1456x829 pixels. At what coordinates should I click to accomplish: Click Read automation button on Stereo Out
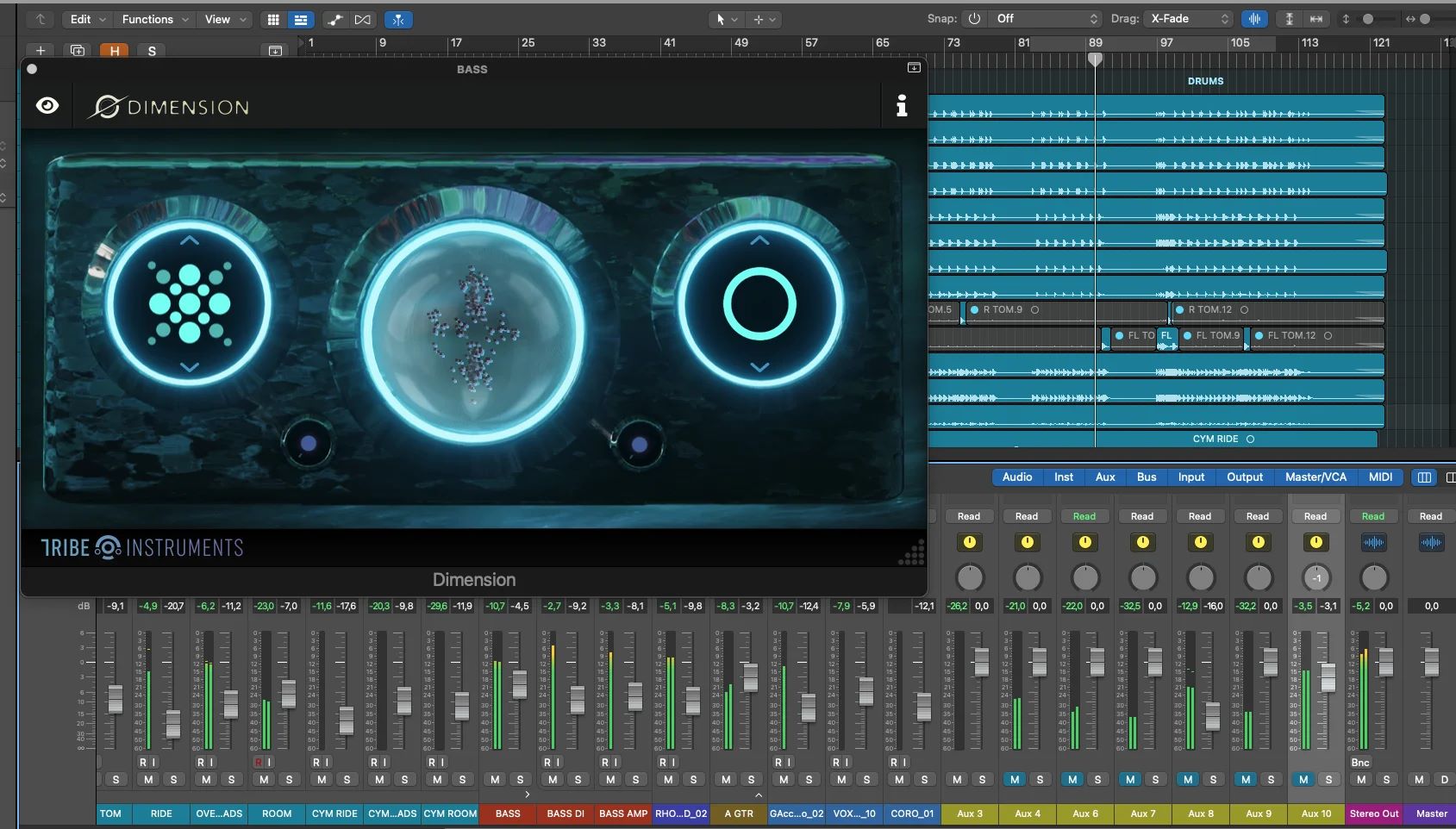pos(1372,516)
